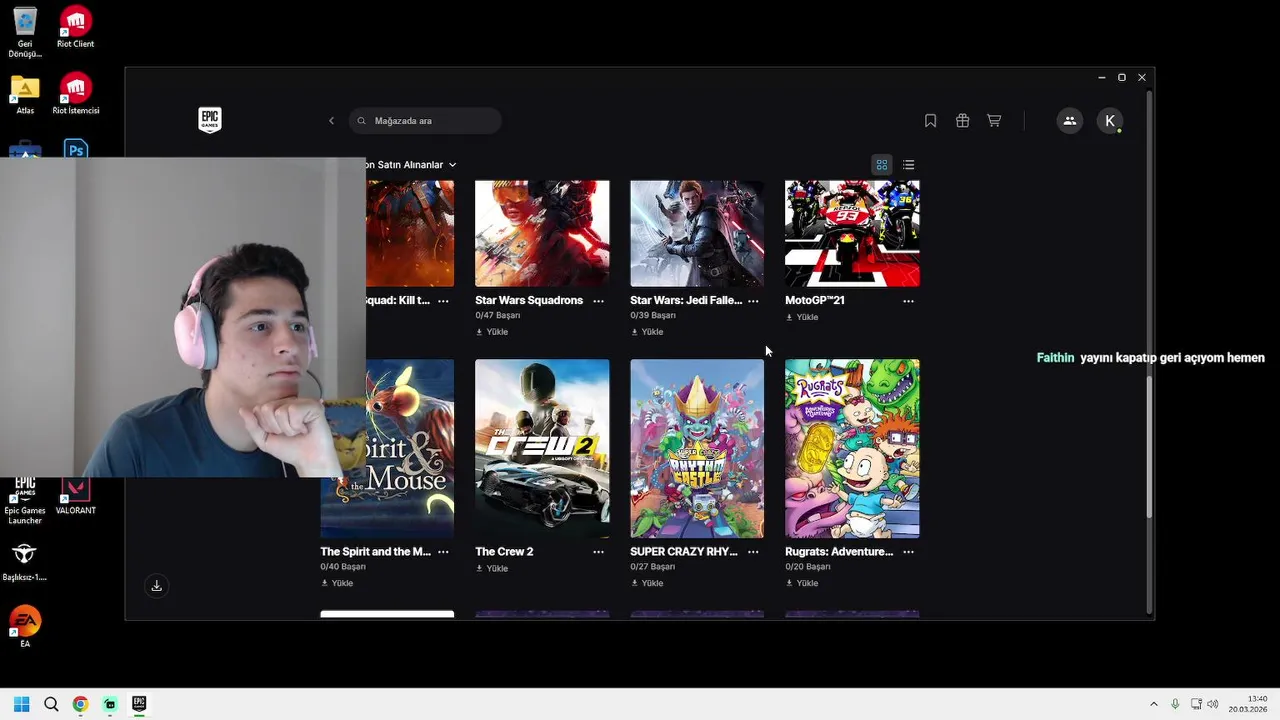This screenshot has height=720, width=1280.
Task: Open the Windows Start menu
Action: (21, 704)
